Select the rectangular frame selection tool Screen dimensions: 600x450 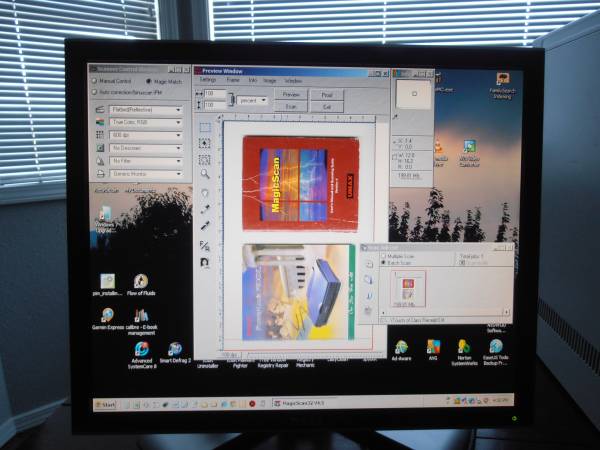pyautogui.click(x=204, y=127)
